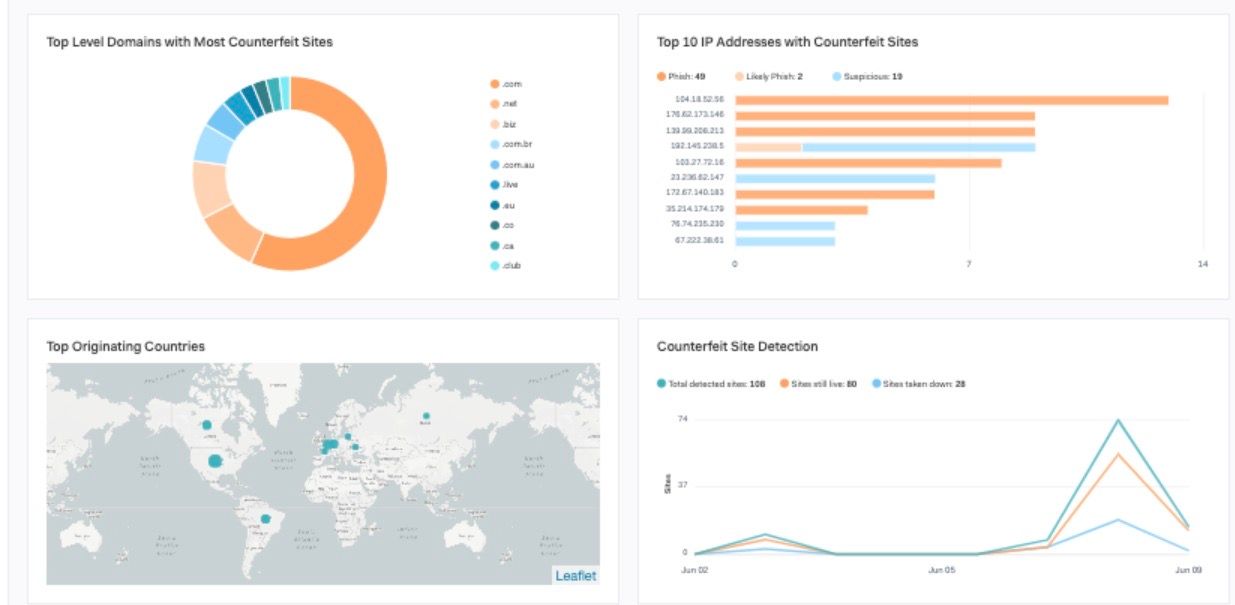Click the Brazil map marker
Screen dimensions: 1235x605
[266, 518]
